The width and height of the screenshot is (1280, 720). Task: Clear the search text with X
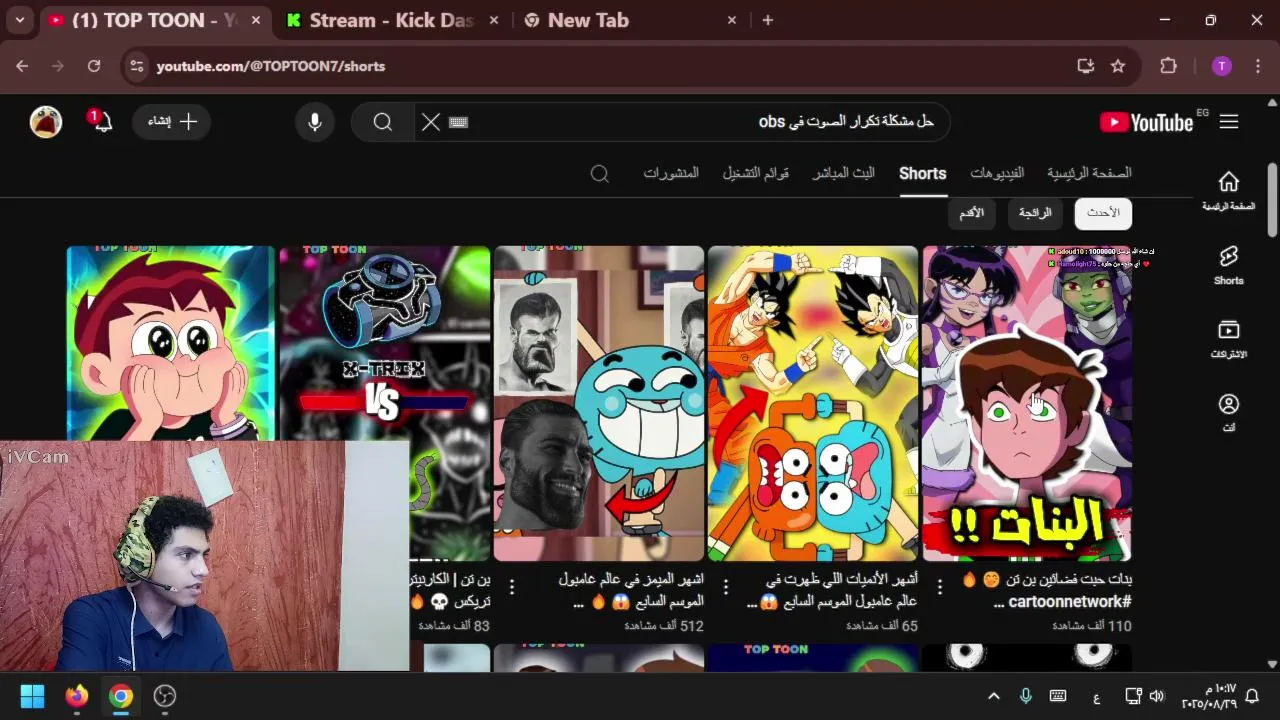(431, 122)
